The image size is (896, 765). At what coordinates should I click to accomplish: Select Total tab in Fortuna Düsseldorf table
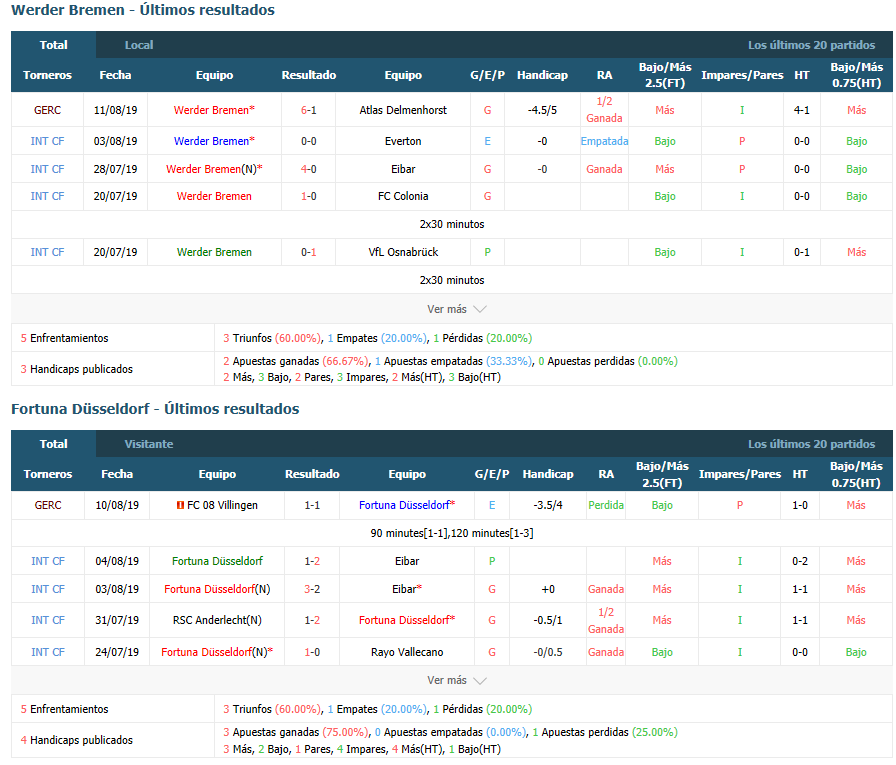[53, 444]
